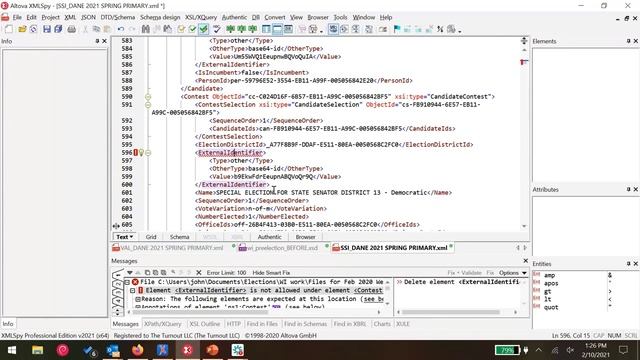Screen dimensions: 640x360
Task: Print using the printer toolbar icon
Action: [71, 29]
